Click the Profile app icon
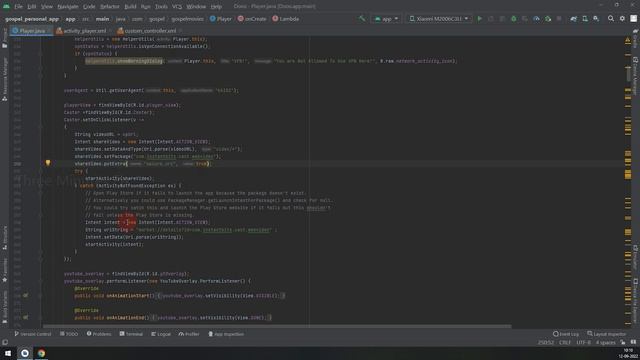The image size is (640, 360). pyautogui.click(x=536, y=19)
